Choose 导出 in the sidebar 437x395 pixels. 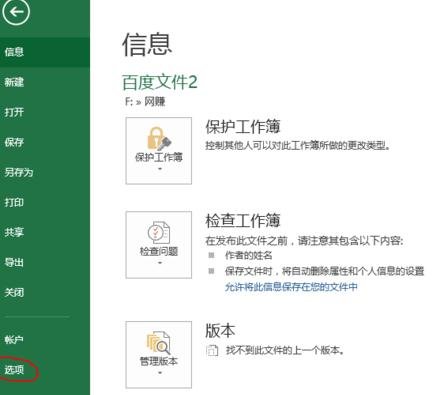45,262
